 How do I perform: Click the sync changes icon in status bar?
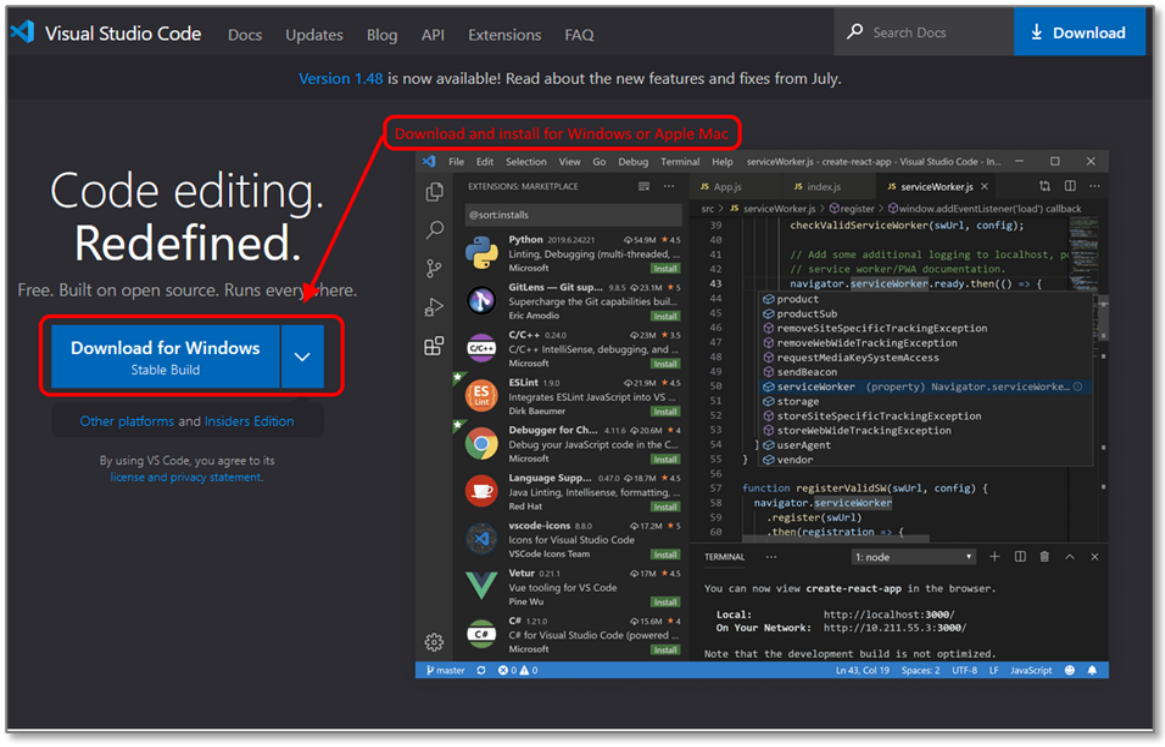click(x=481, y=670)
